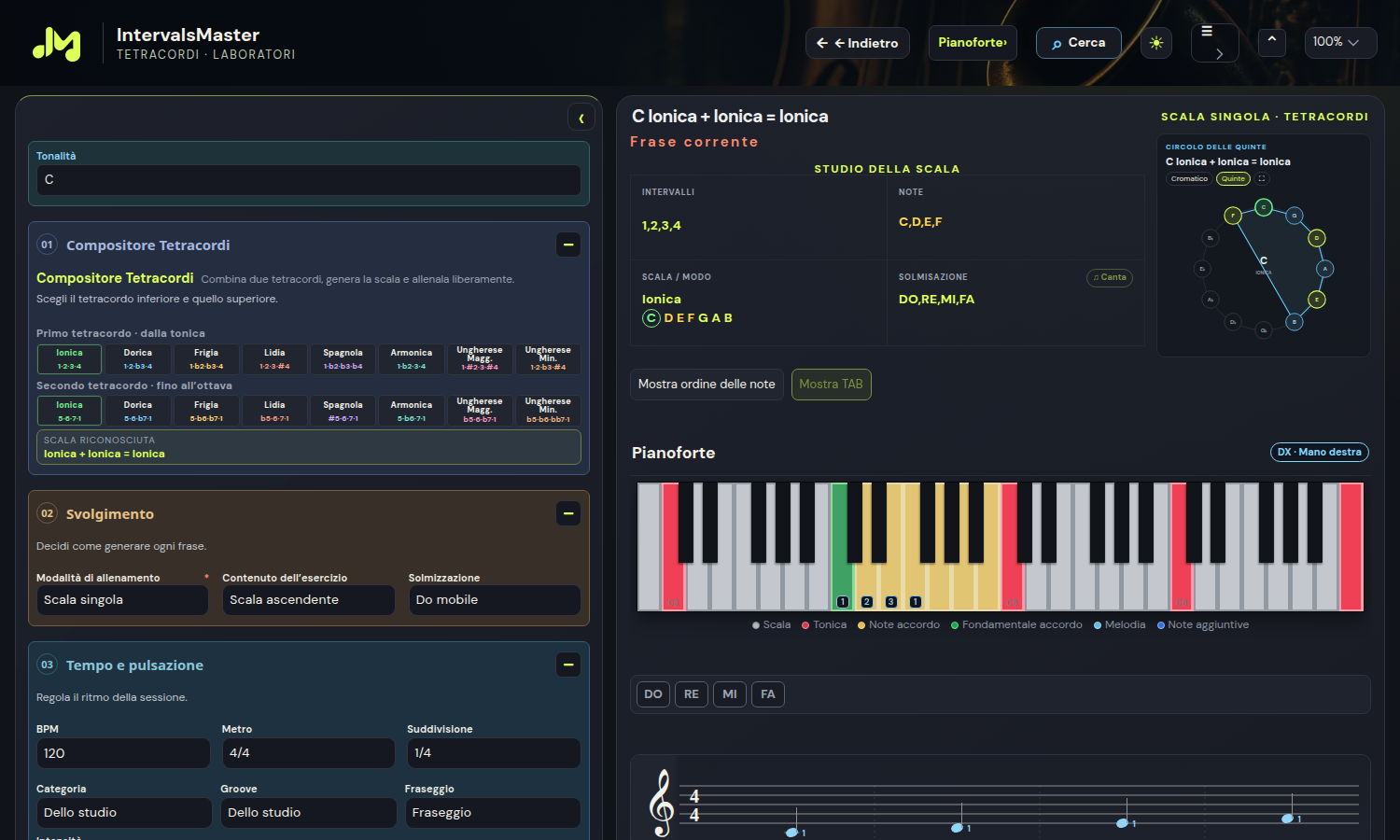Collapse the left sidebar with the chevron

click(x=581, y=118)
